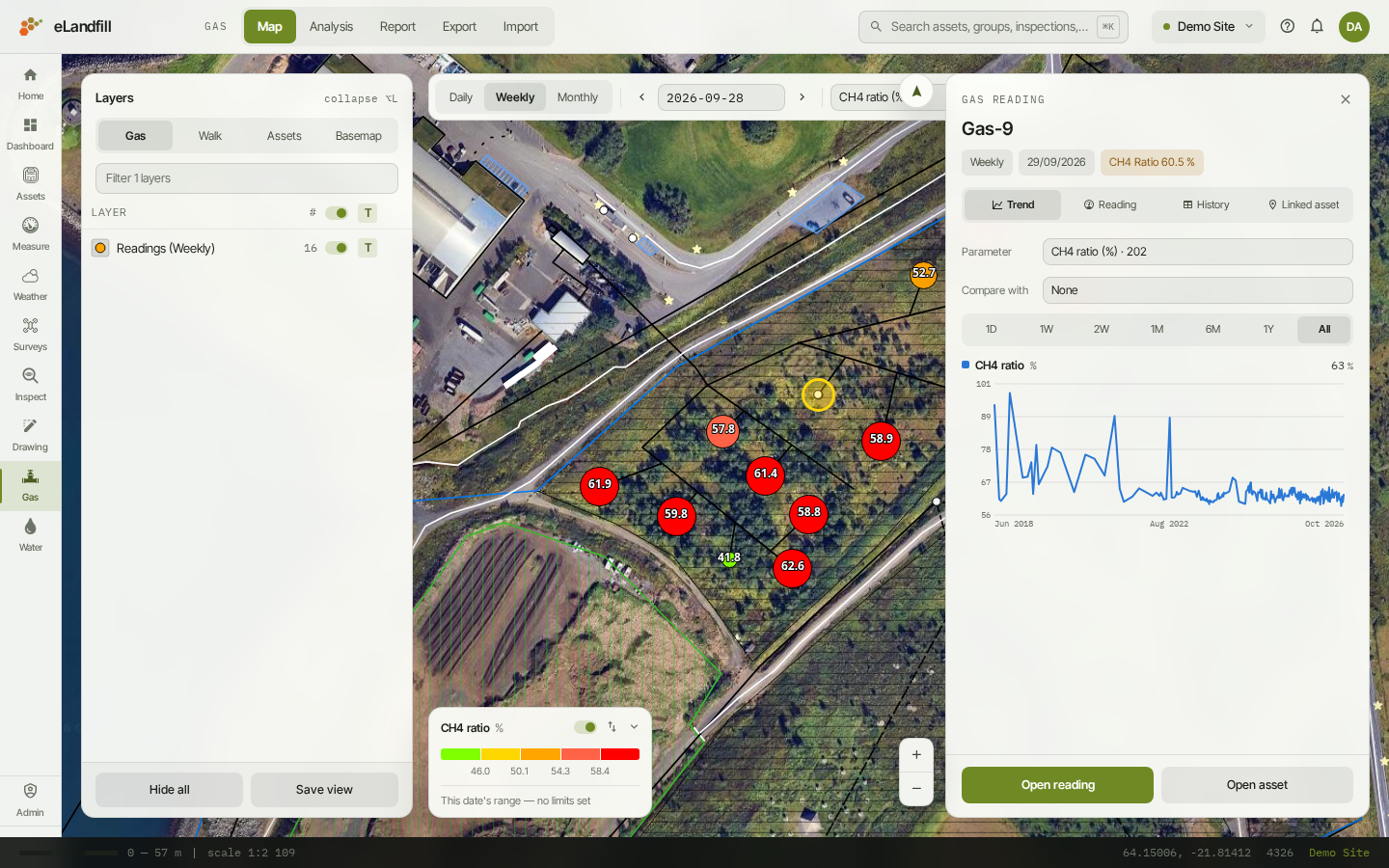Open the Inspect sidebar tool
This screenshot has height=868, width=1389.
click(x=30, y=385)
